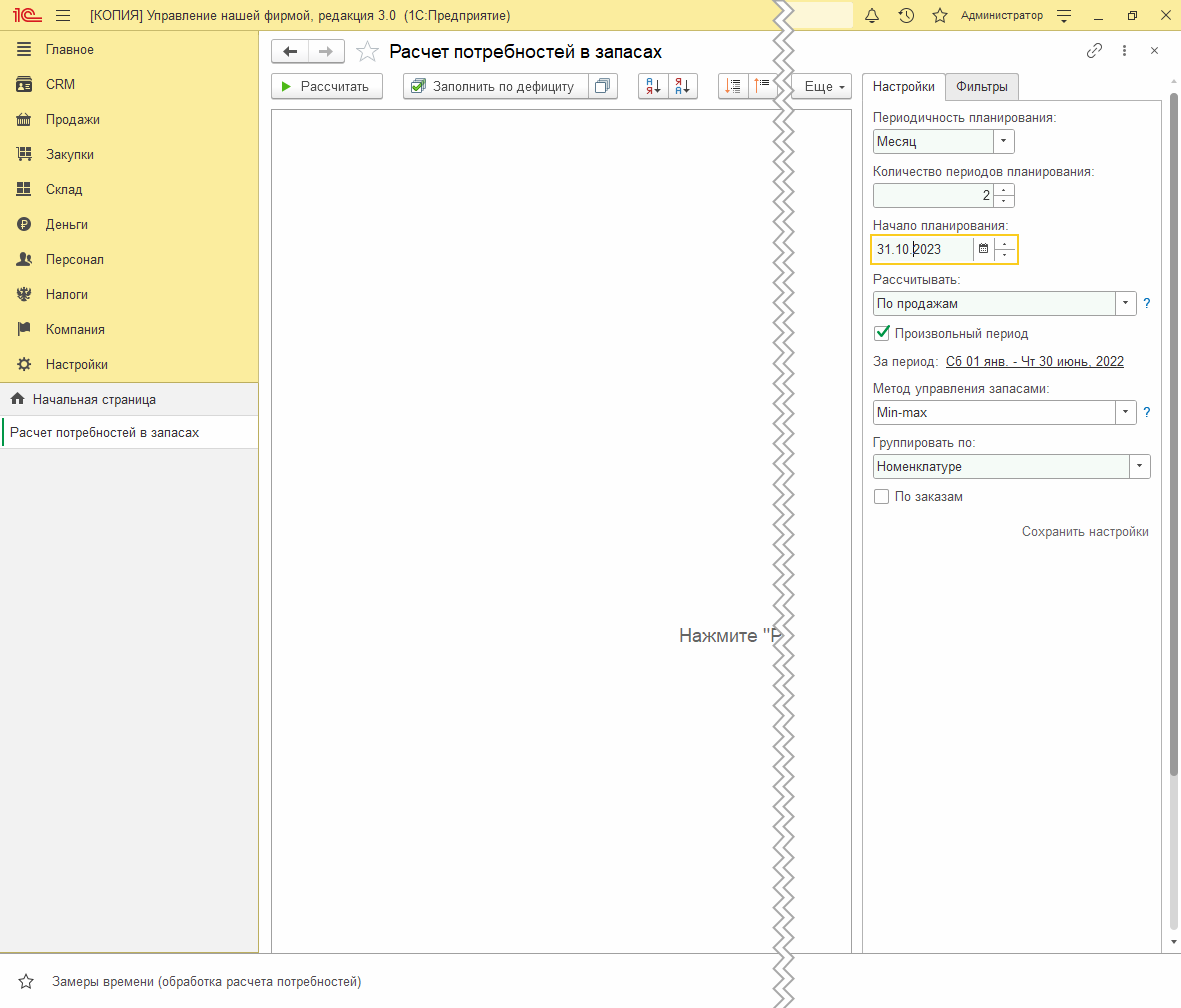Click the notifications bell icon
The image size is (1181, 1008).
coord(872,16)
